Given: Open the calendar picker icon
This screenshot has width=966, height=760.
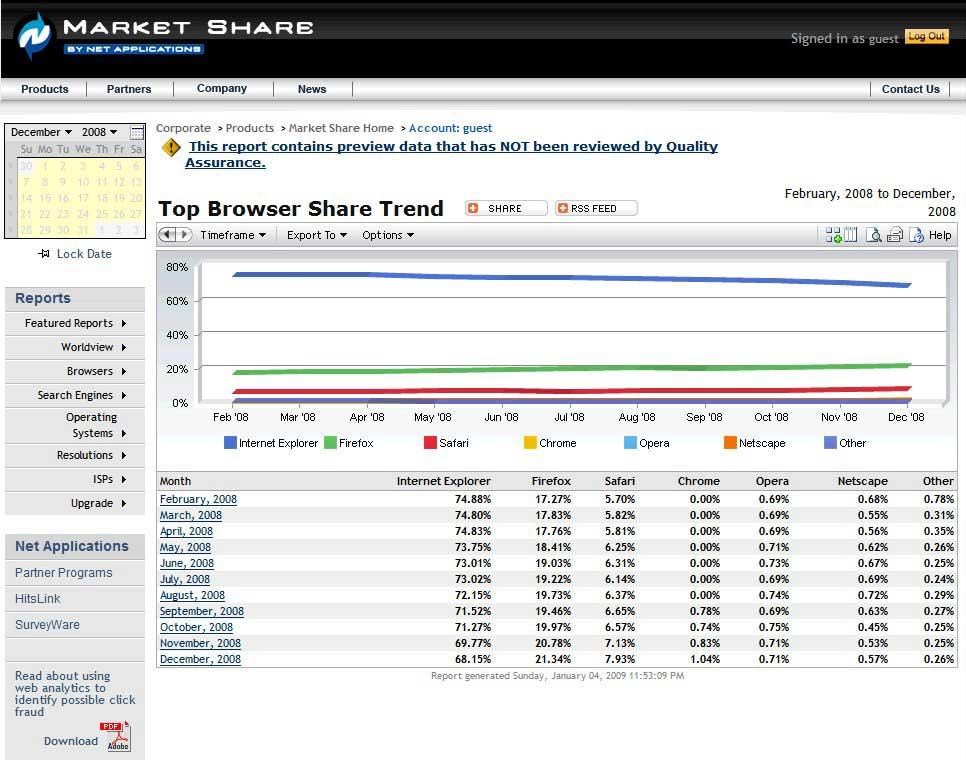Looking at the screenshot, I should click(137, 132).
